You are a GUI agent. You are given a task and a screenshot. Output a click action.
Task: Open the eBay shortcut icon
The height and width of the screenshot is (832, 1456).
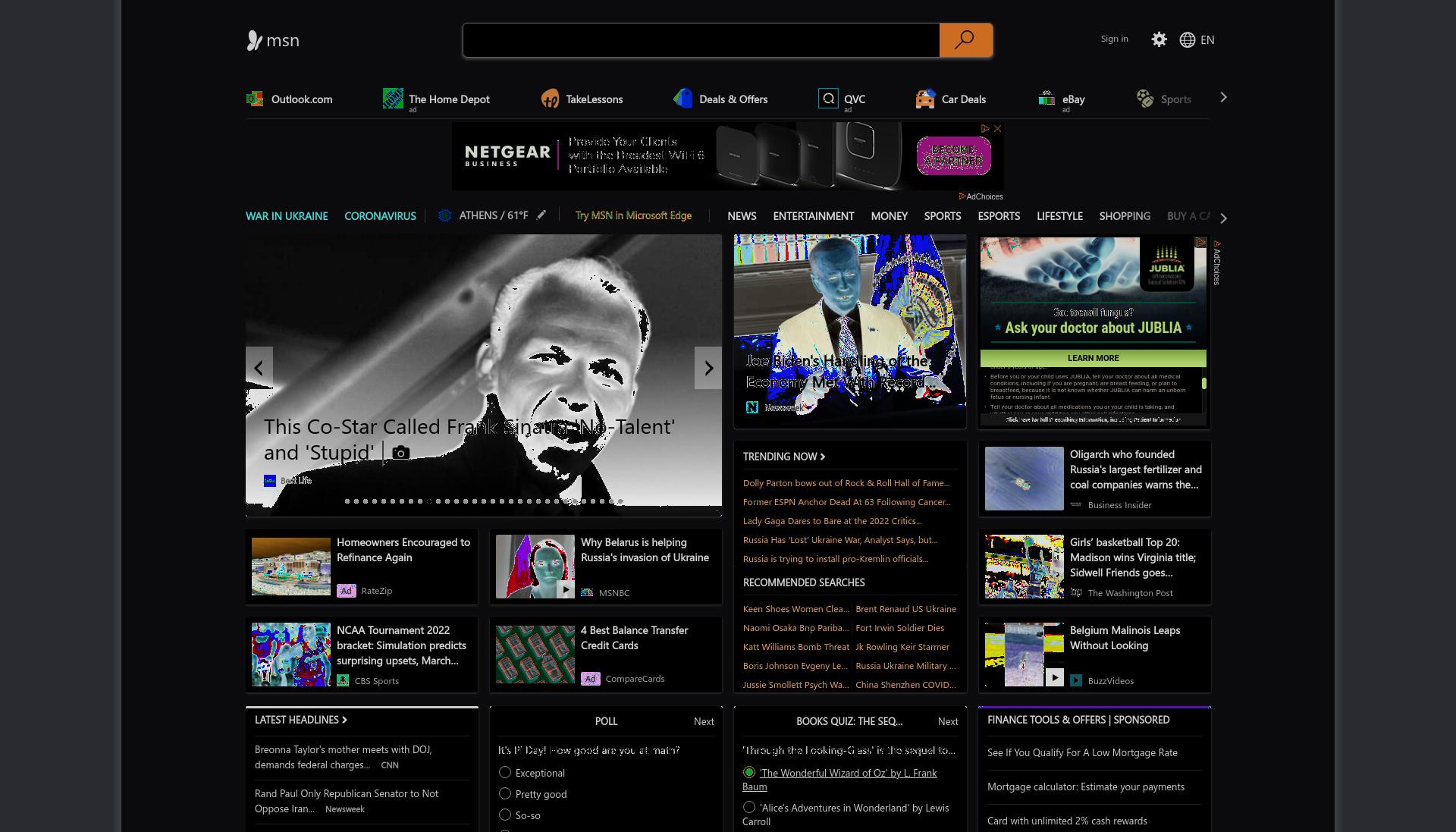(1046, 99)
